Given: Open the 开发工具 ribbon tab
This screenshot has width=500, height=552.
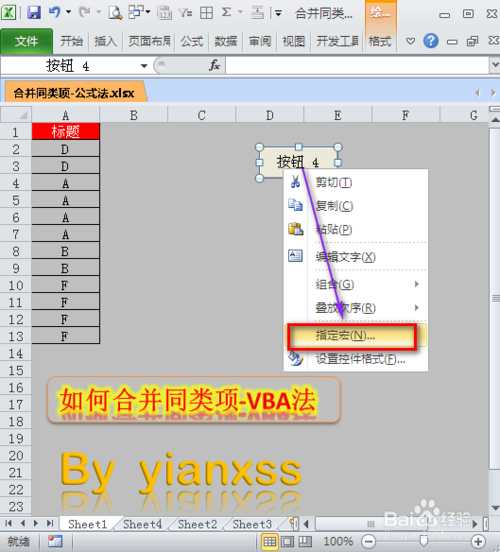Looking at the screenshot, I should click(x=337, y=41).
